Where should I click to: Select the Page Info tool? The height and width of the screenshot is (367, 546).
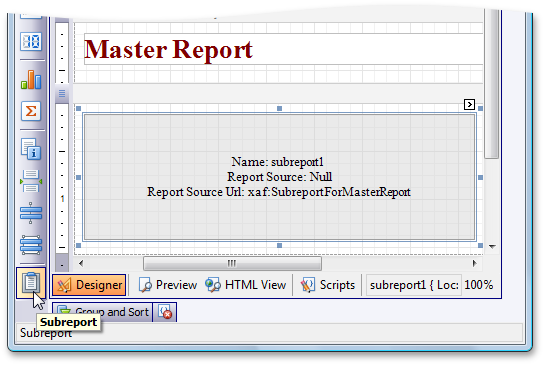[31, 149]
